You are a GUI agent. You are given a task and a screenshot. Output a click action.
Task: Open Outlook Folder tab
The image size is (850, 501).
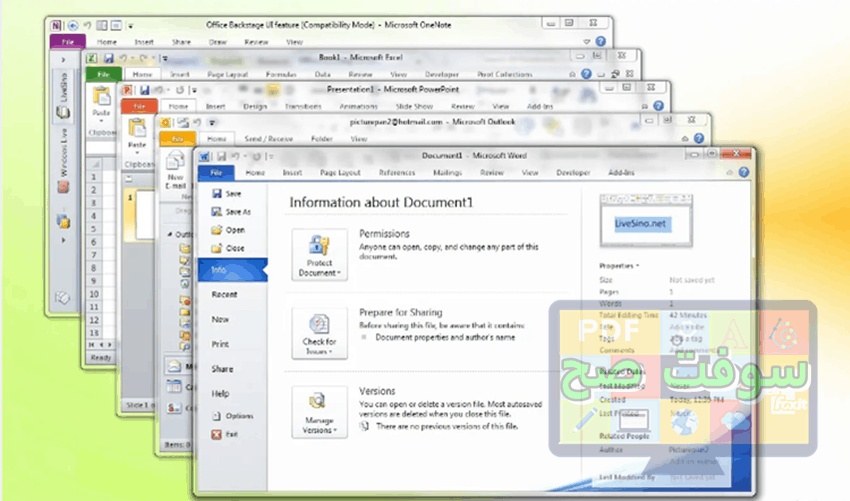(321, 139)
